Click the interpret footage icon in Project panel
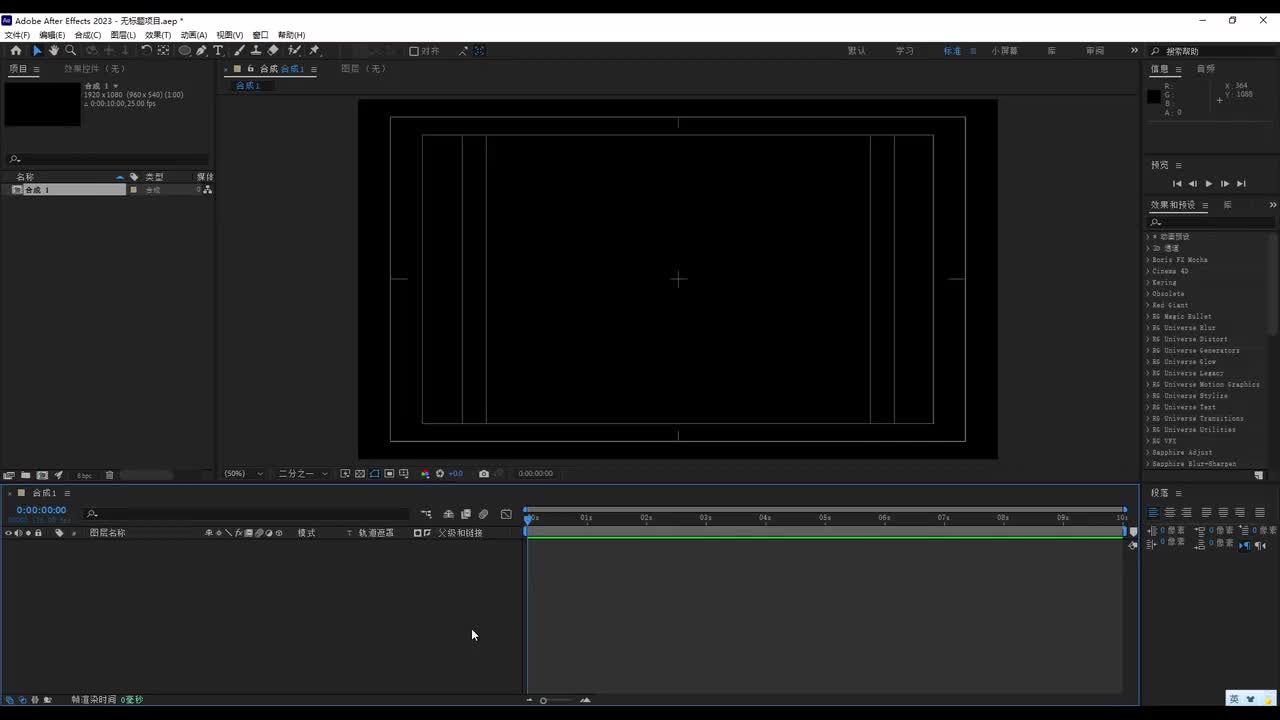Viewport: 1280px width, 720px height. click(x=9, y=475)
